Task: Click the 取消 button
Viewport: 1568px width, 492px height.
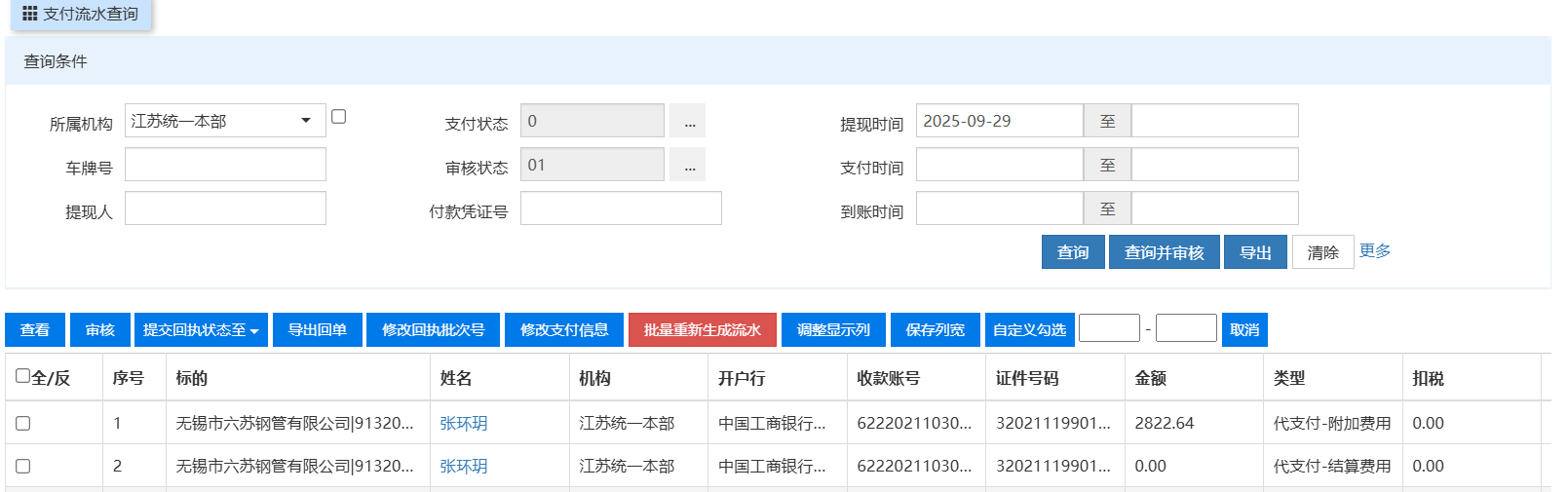Action: pos(1244,330)
